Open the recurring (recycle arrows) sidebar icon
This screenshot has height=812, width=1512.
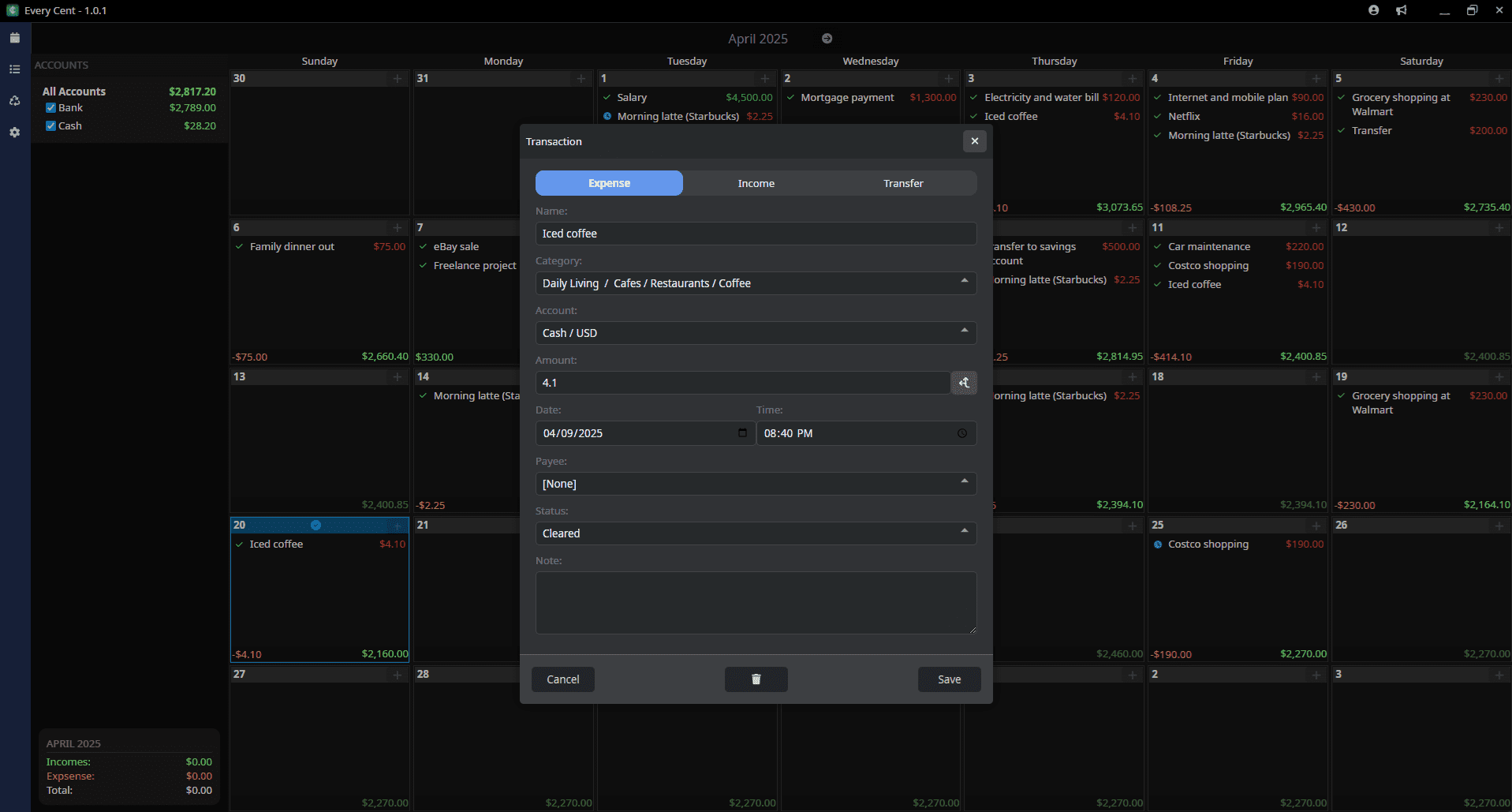[x=14, y=101]
